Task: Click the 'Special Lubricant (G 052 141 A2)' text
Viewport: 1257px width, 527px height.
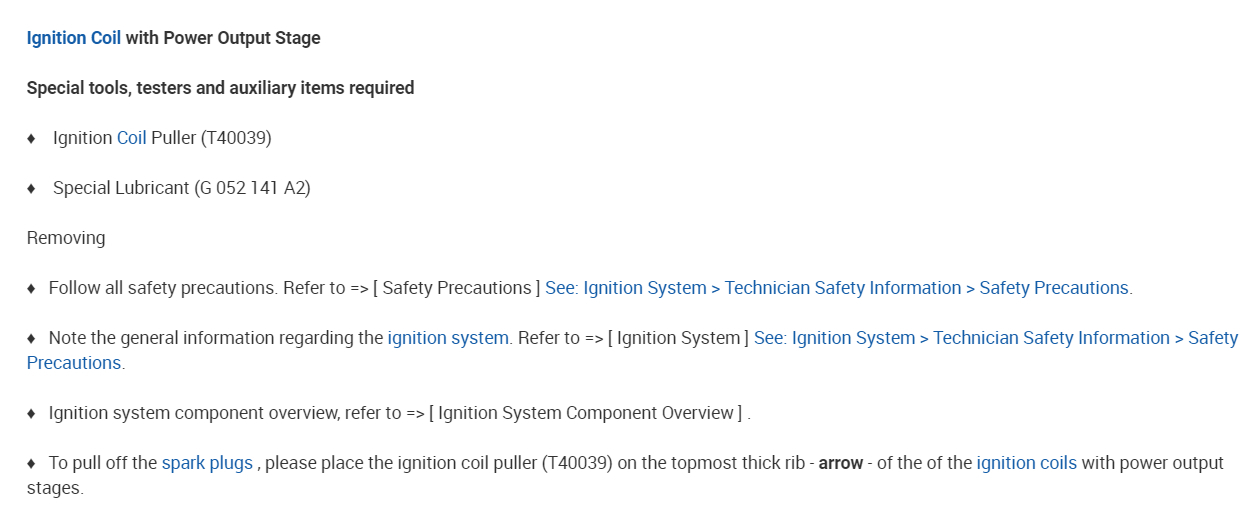Action: click(181, 188)
